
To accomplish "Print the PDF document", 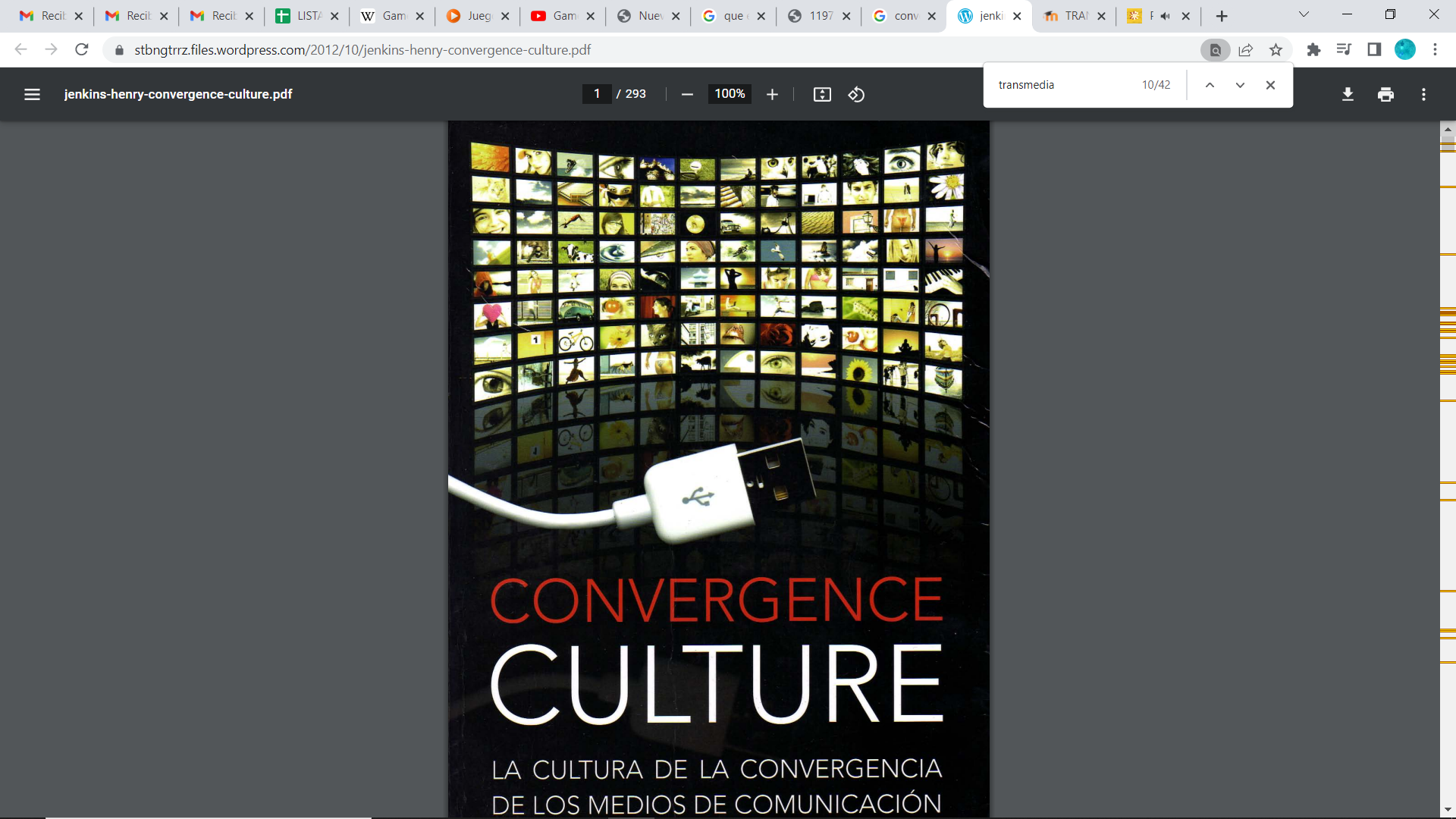I will 1385,94.
